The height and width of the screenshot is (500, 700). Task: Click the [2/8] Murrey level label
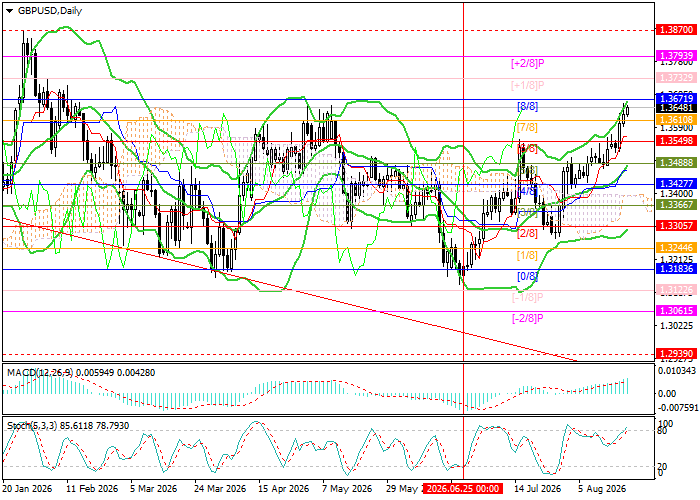527,233
